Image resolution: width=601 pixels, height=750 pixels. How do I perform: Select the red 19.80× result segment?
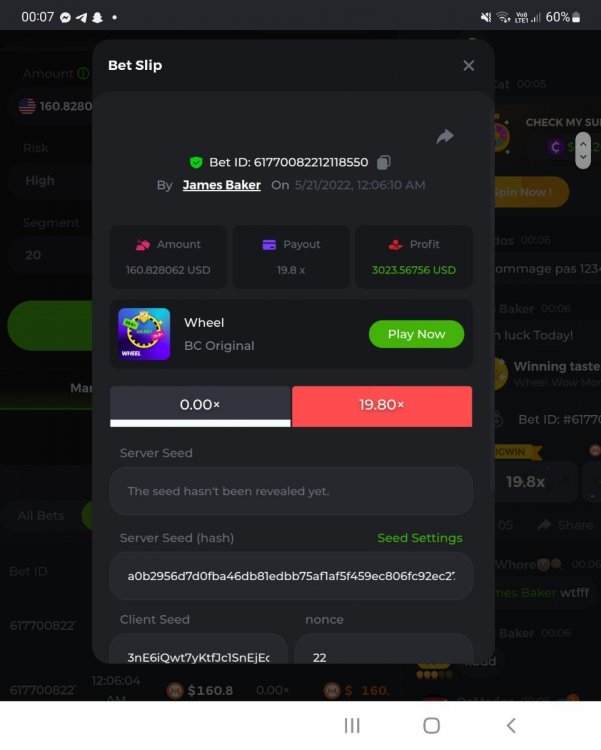[382, 406]
